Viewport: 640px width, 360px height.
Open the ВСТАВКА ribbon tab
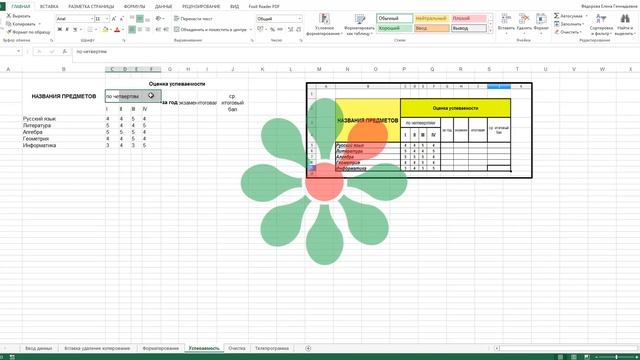point(49,7)
